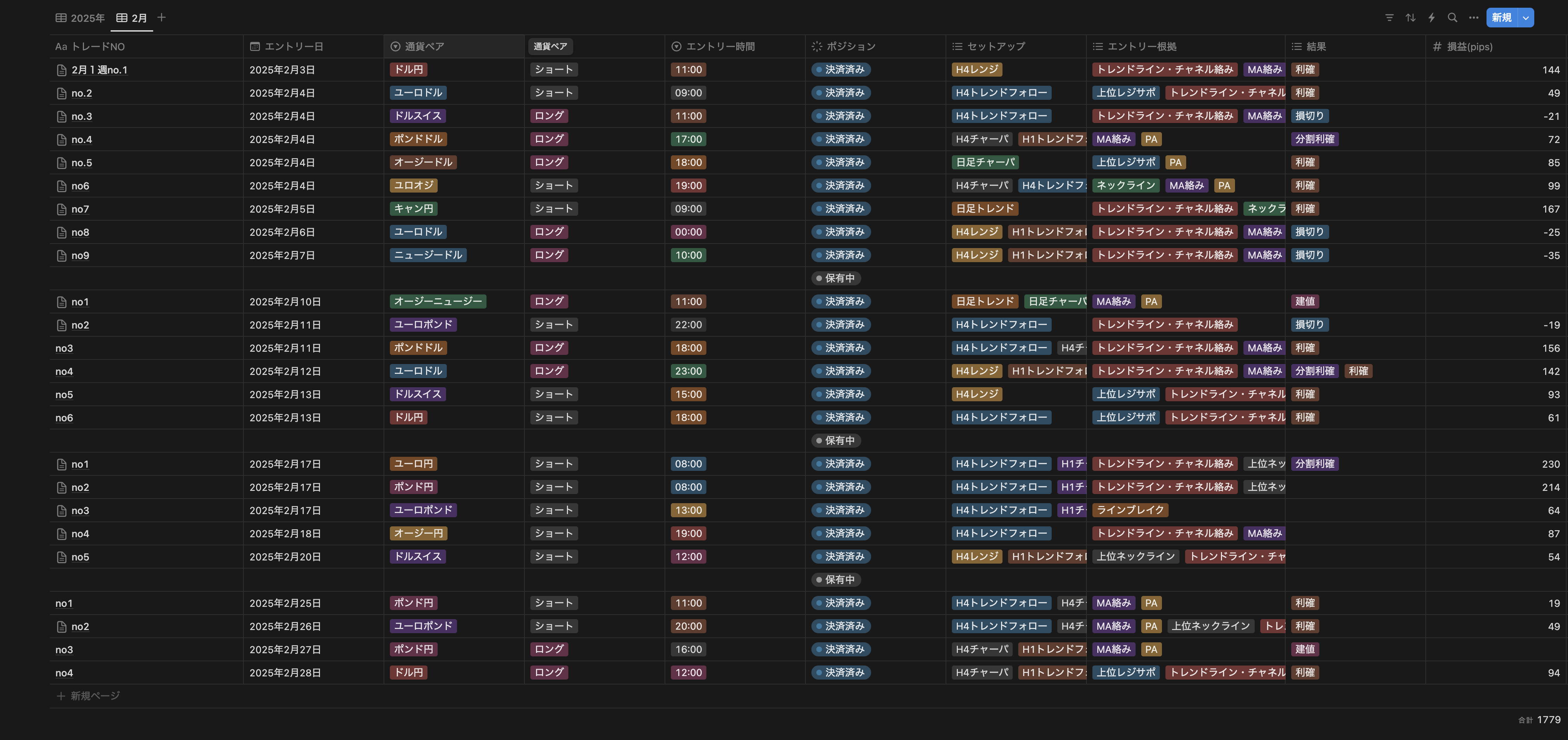
Task: Click page icon of no9 row
Action: pyautogui.click(x=61, y=255)
